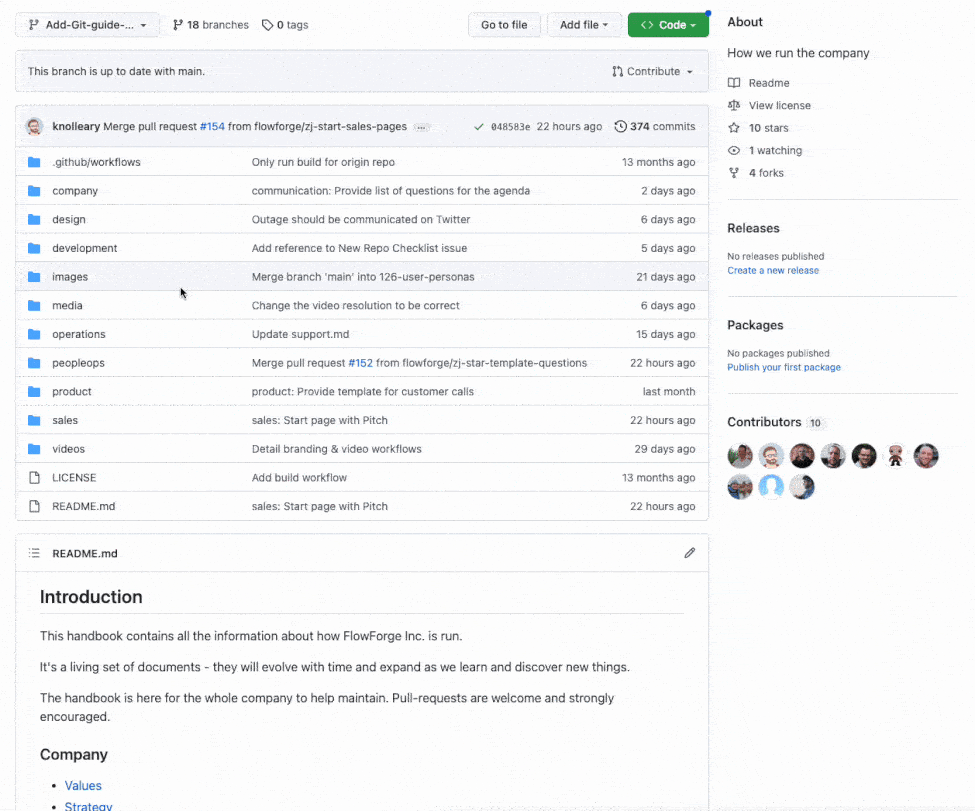Screen dimensions: 975x811
Task: Open README table of contents list icon
Action: 34,552
